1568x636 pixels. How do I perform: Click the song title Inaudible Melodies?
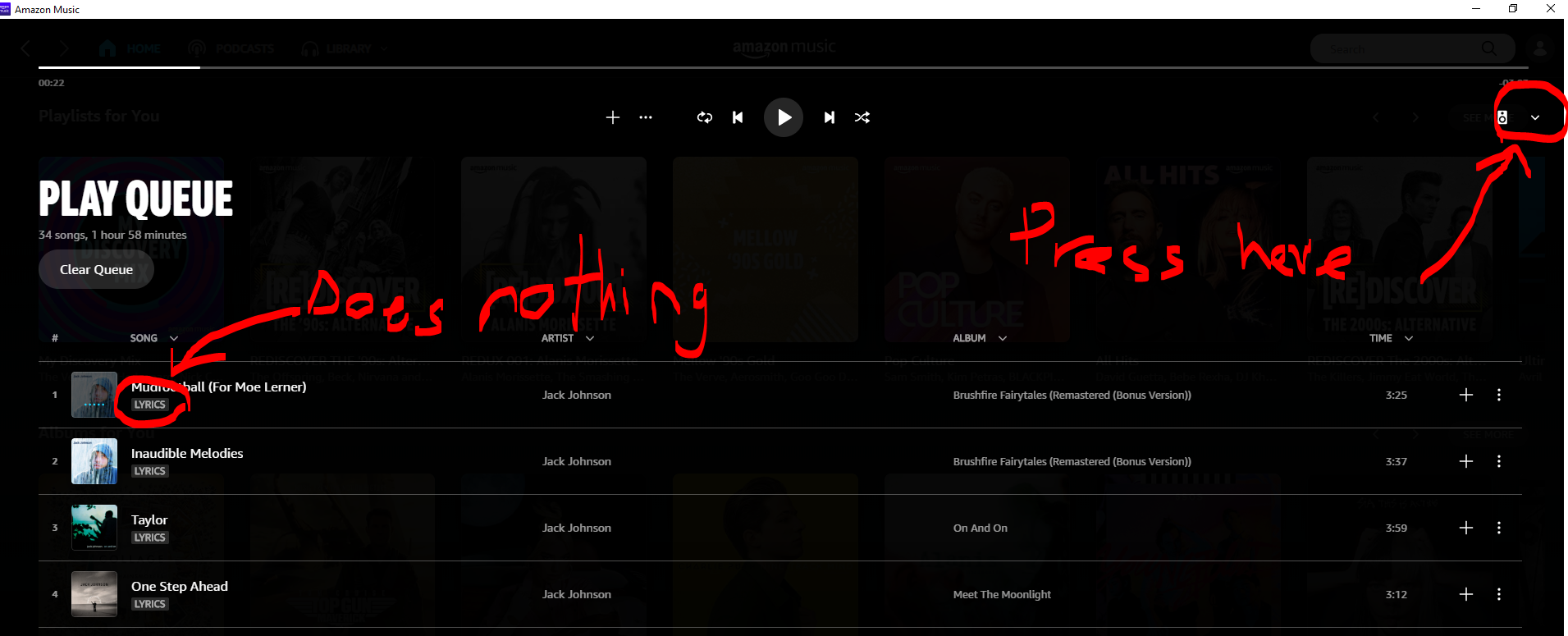[x=187, y=453]
